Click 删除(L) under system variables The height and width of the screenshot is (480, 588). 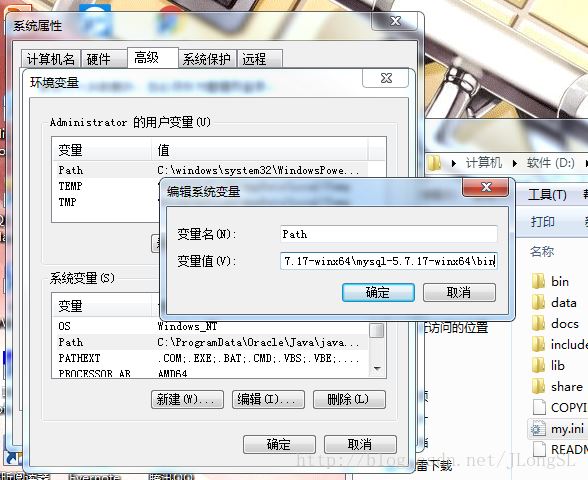tap(349, 399)
